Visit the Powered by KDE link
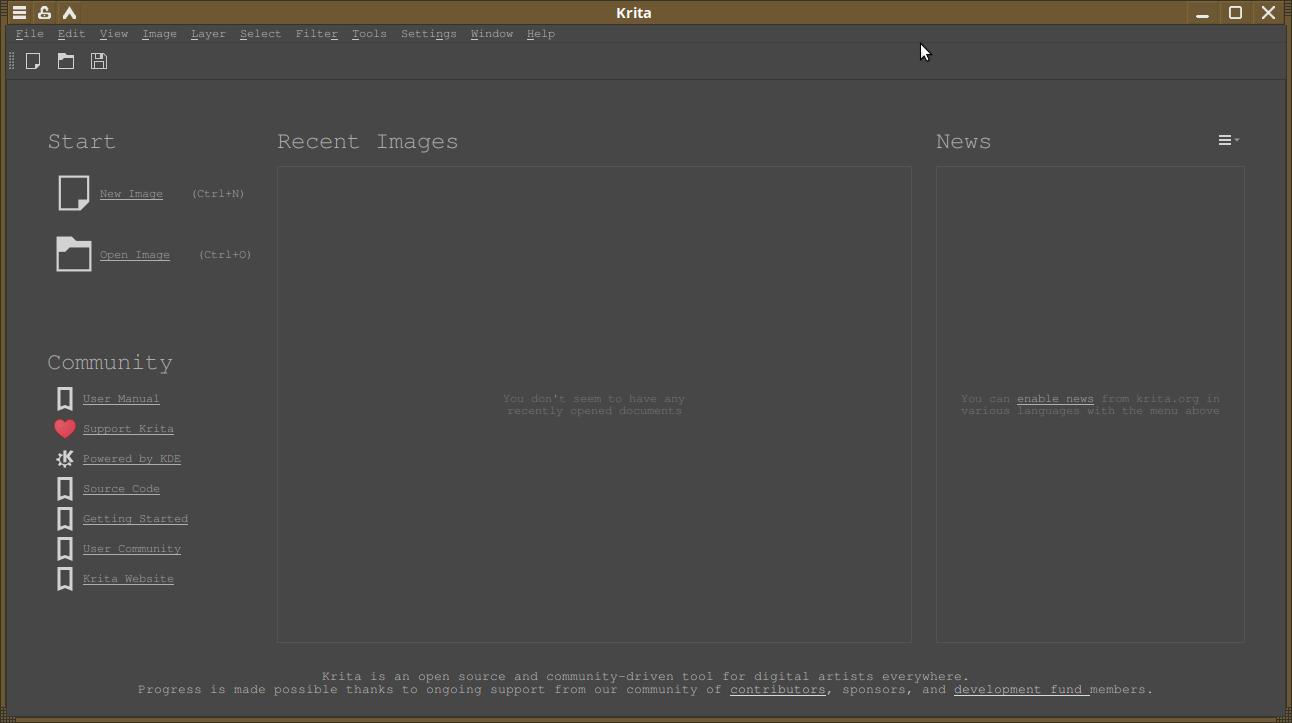 click(132, 459)
